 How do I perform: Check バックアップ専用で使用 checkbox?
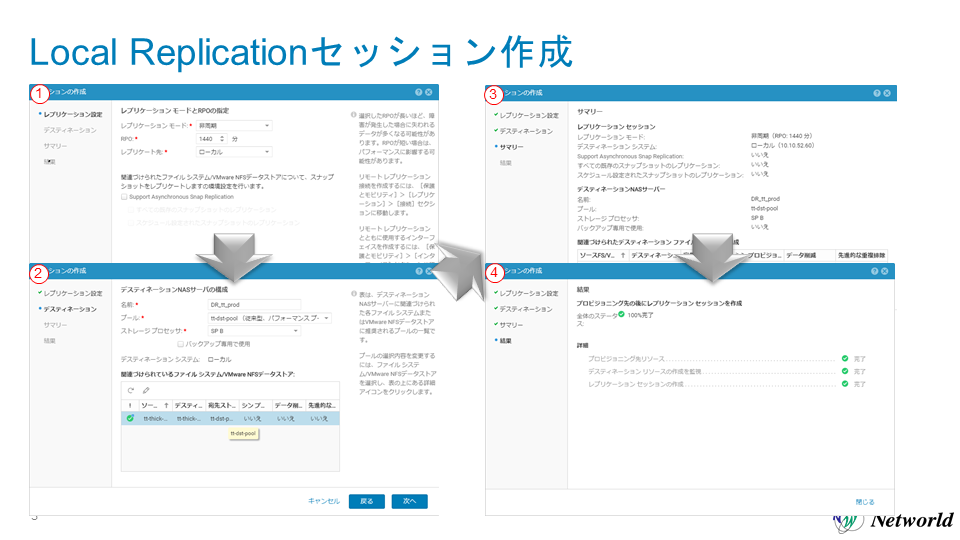click(x=180, y=344)
